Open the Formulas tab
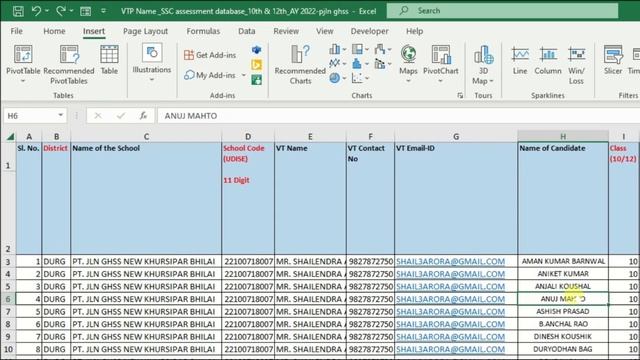The height and width of the screenshot is (360, 640). tap(203, 31)
